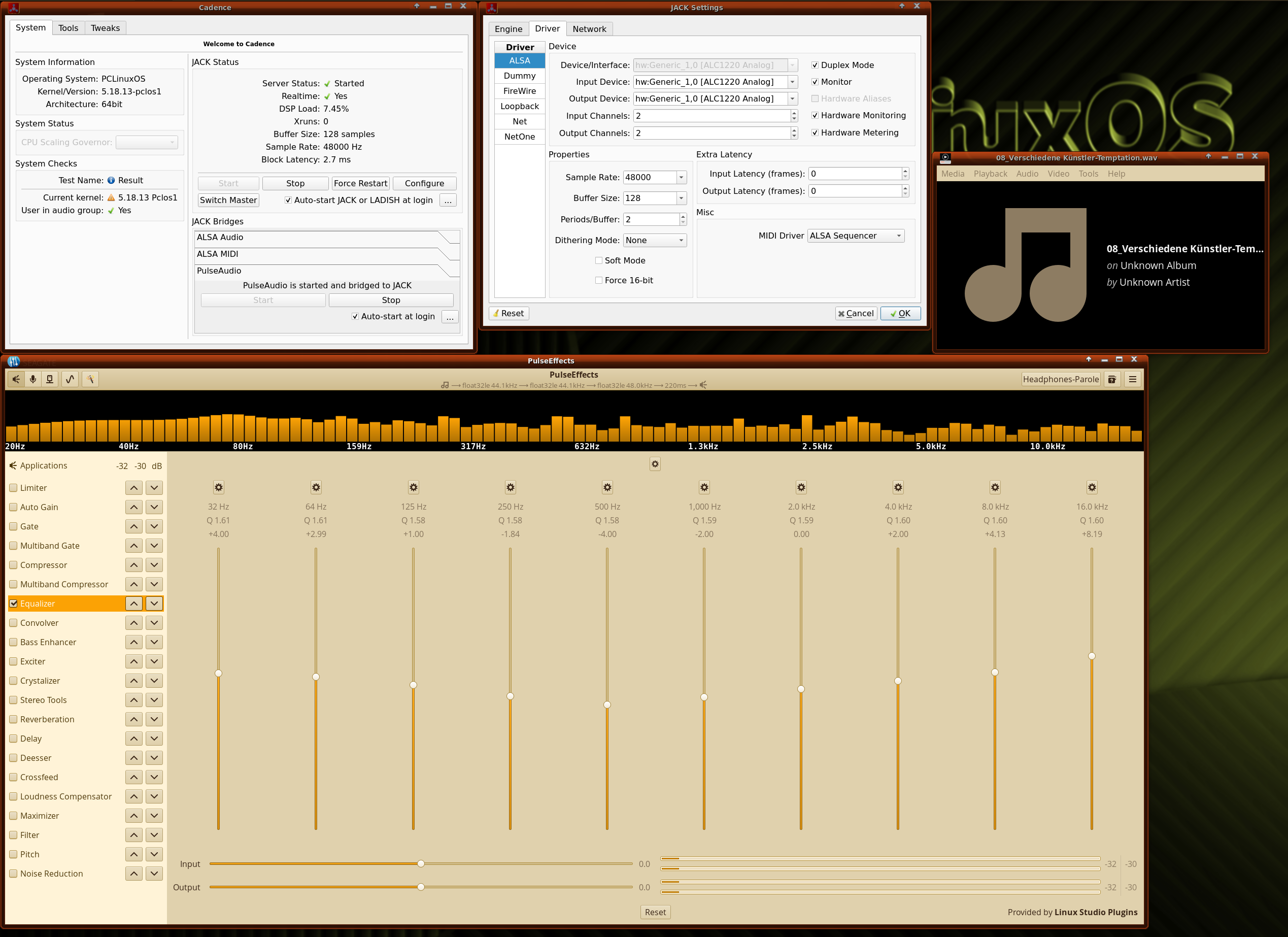Enable the Compressor effect checkbox
1288x937 pixels.
(14, 565)
